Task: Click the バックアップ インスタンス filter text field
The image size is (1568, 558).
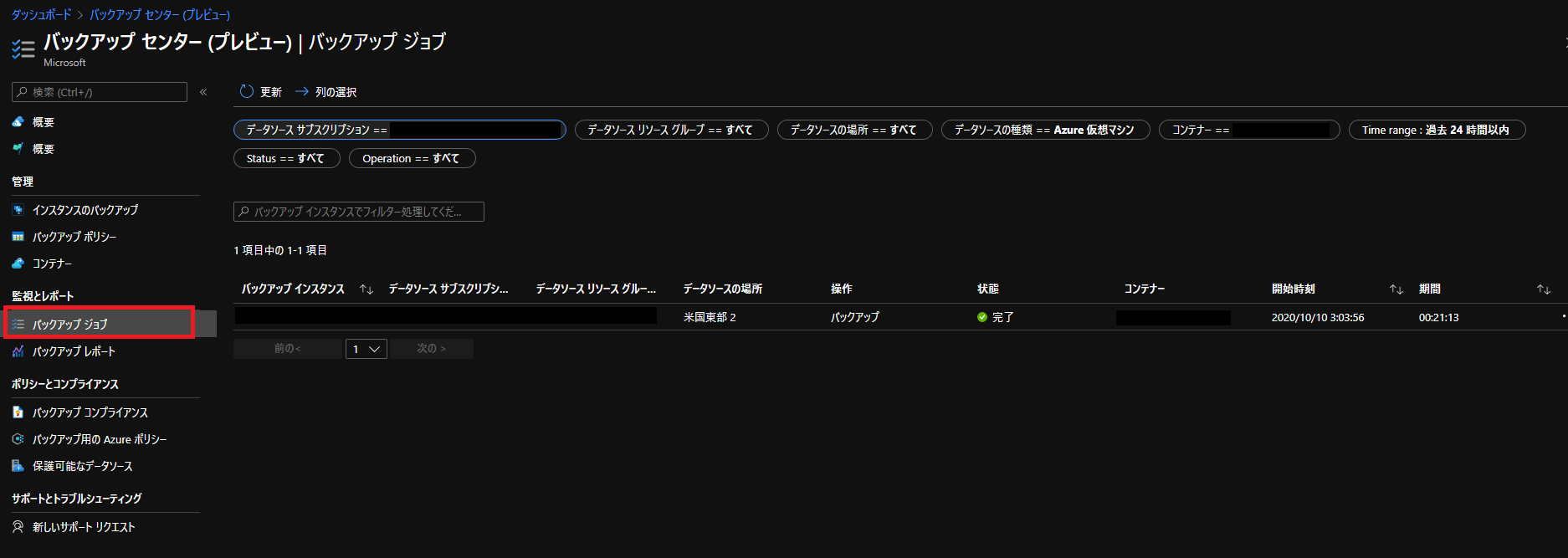Action: point(359,212)
